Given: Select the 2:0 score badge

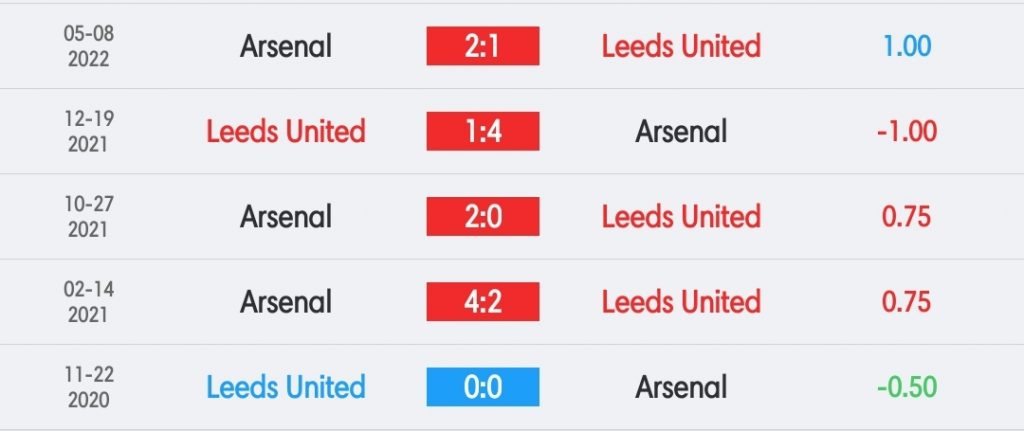Looking at the screenshot, I should pyautogui.click(x=483, y=216).
